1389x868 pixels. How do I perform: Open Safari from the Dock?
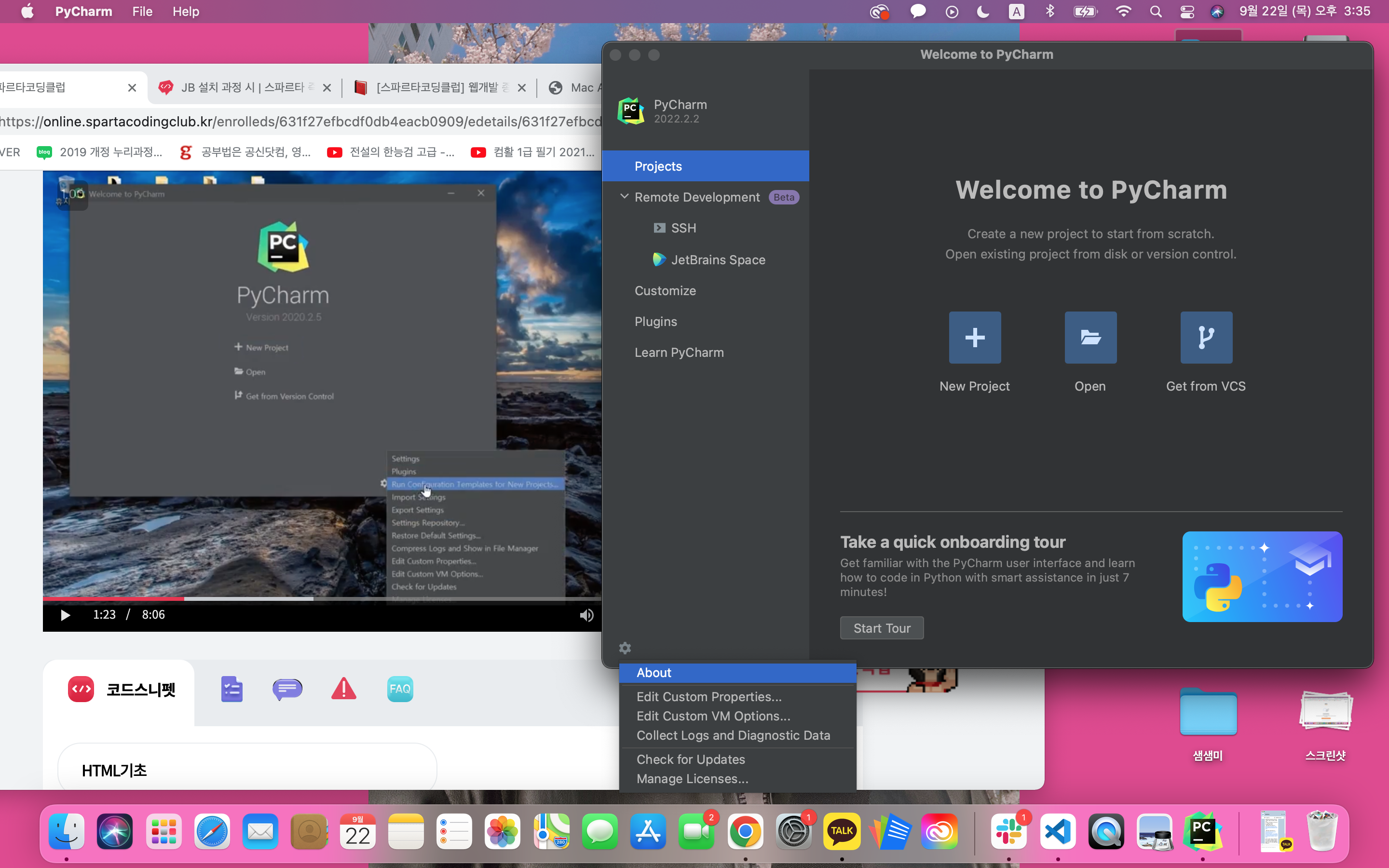tap(212, 831)
